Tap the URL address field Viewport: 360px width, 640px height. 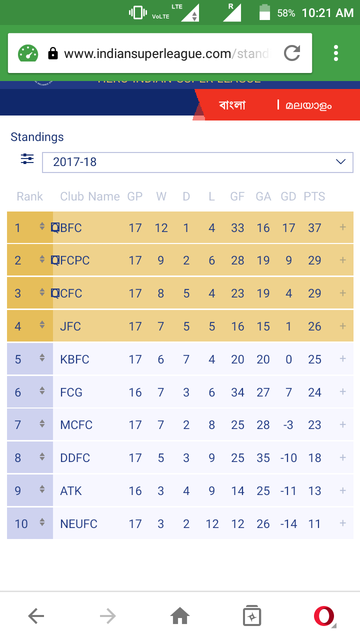tap(167, 53)
